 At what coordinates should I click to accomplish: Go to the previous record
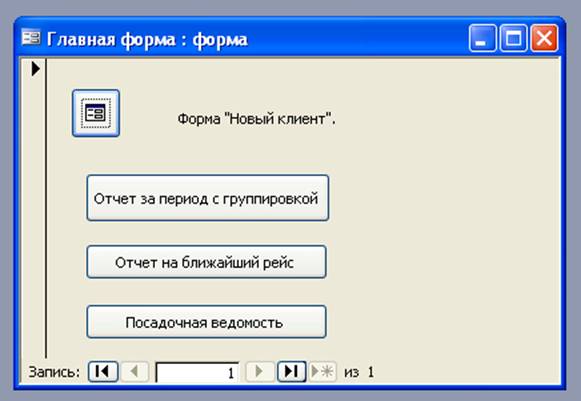(134, 371)
